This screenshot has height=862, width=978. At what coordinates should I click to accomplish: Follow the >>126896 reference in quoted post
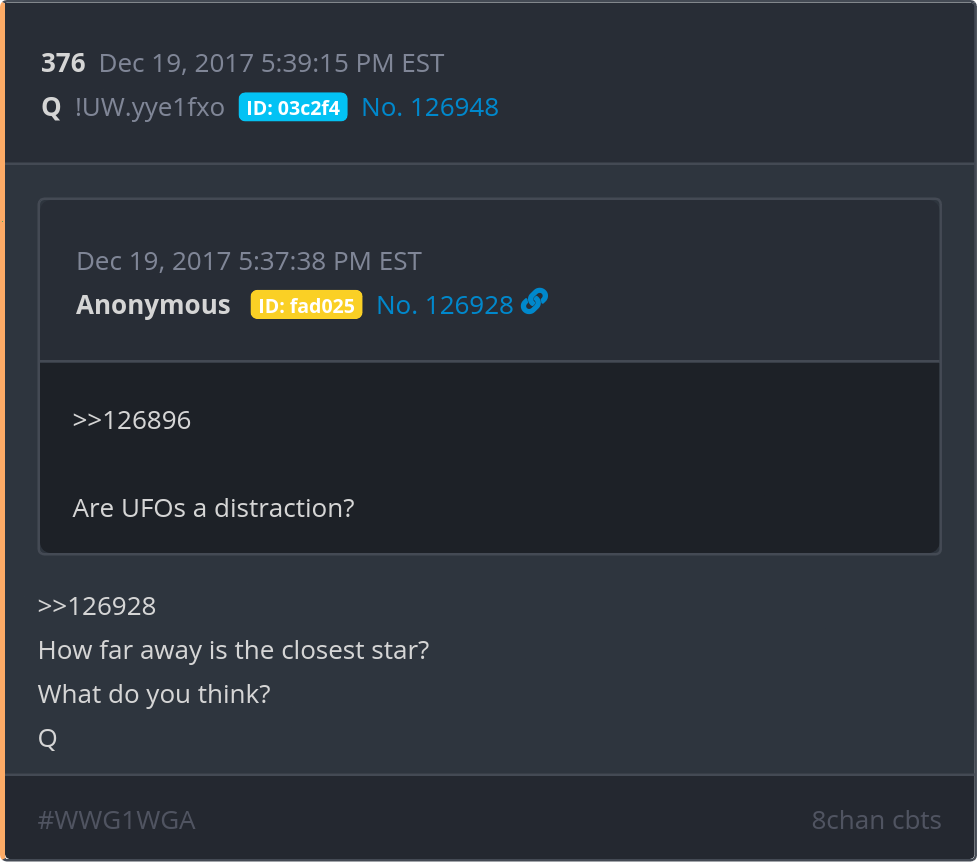[131, 420]
